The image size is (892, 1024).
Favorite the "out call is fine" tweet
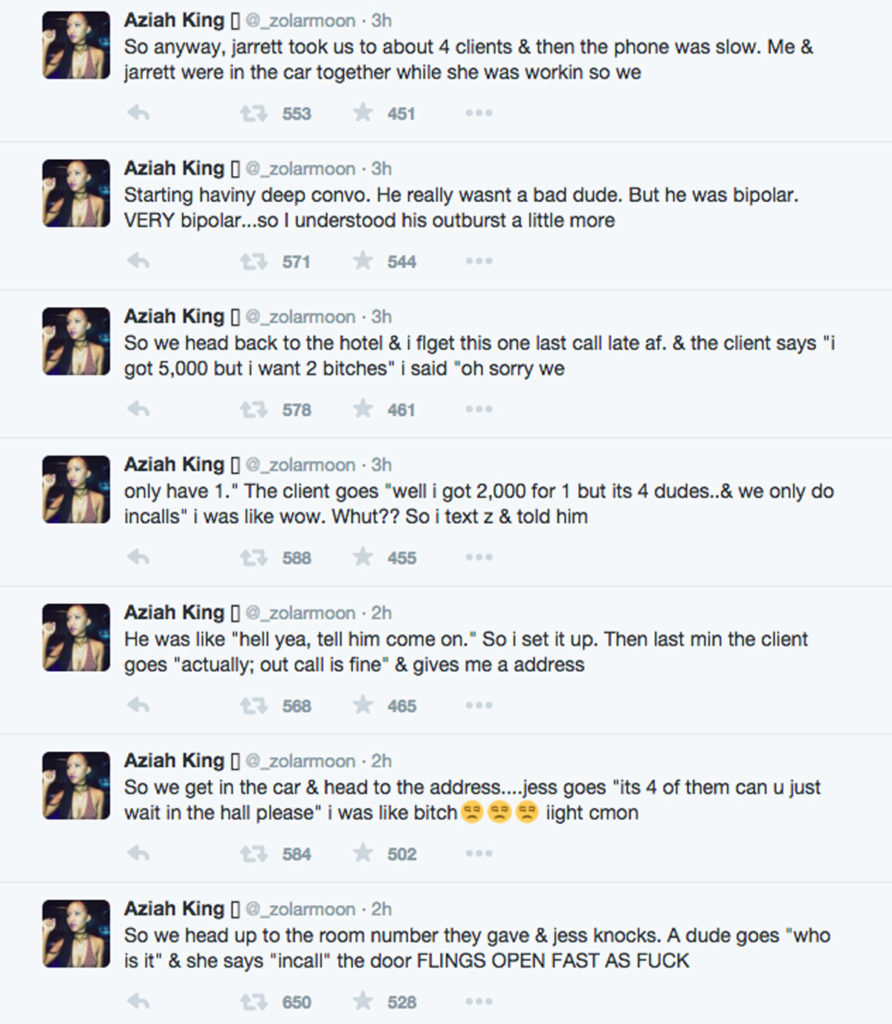[x=363, y=705]
